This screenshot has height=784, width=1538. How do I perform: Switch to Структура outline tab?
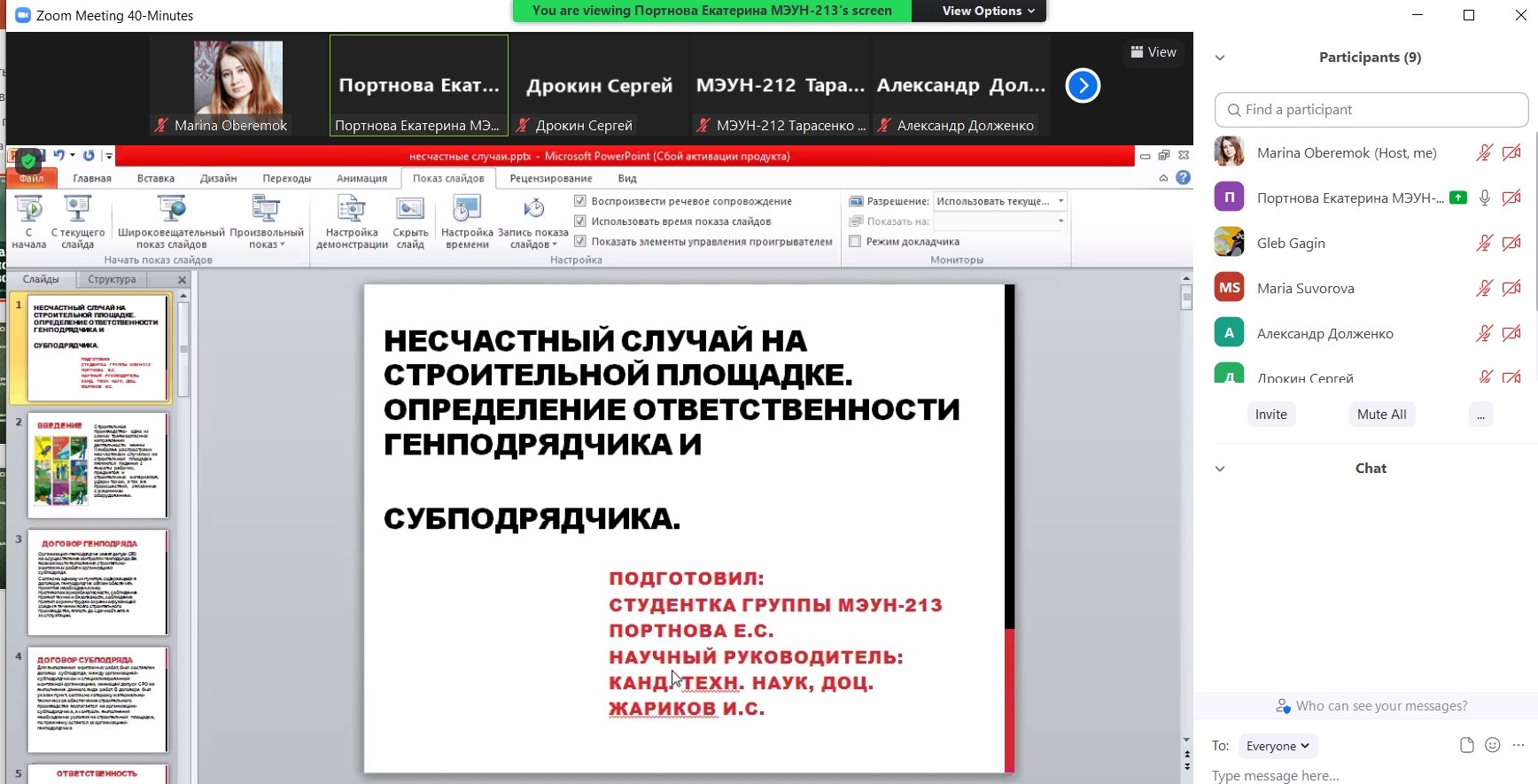click(113, 279)
